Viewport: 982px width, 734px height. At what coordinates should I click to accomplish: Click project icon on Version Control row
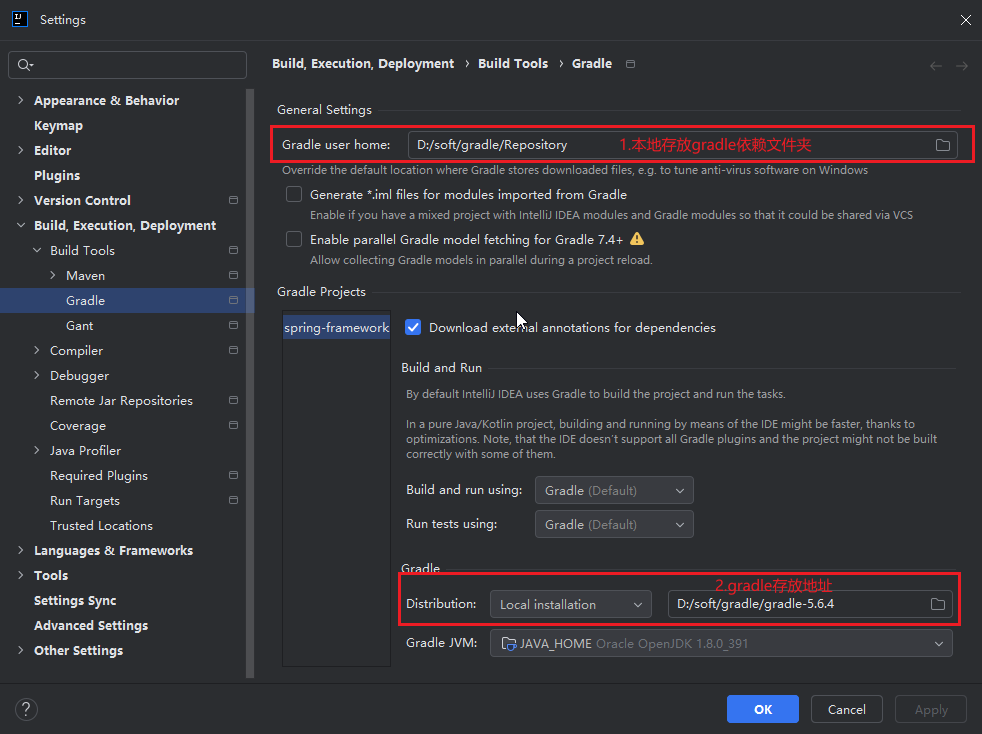[x=234, y=200]
